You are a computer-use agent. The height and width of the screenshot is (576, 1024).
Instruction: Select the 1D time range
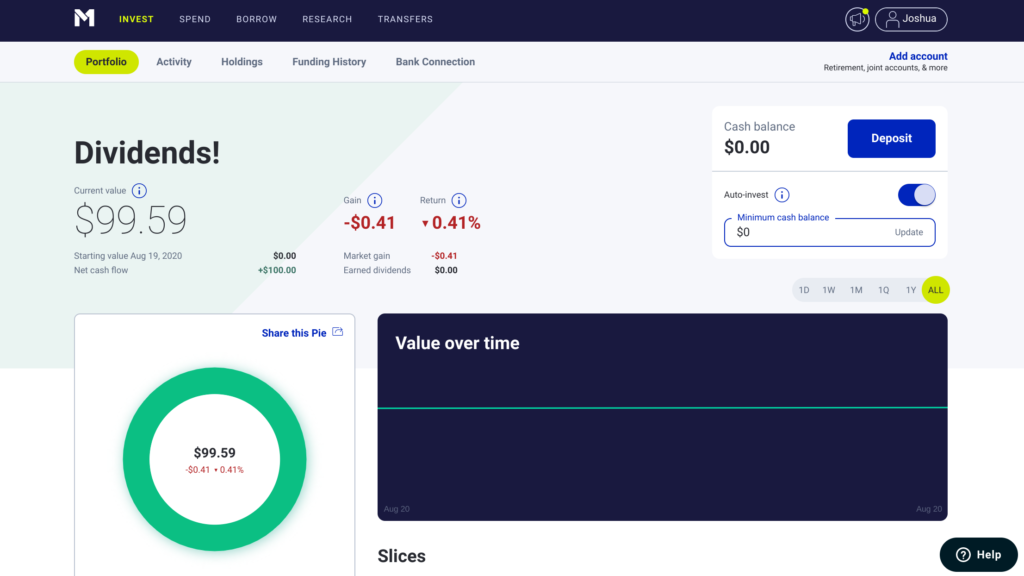[804, 290]
